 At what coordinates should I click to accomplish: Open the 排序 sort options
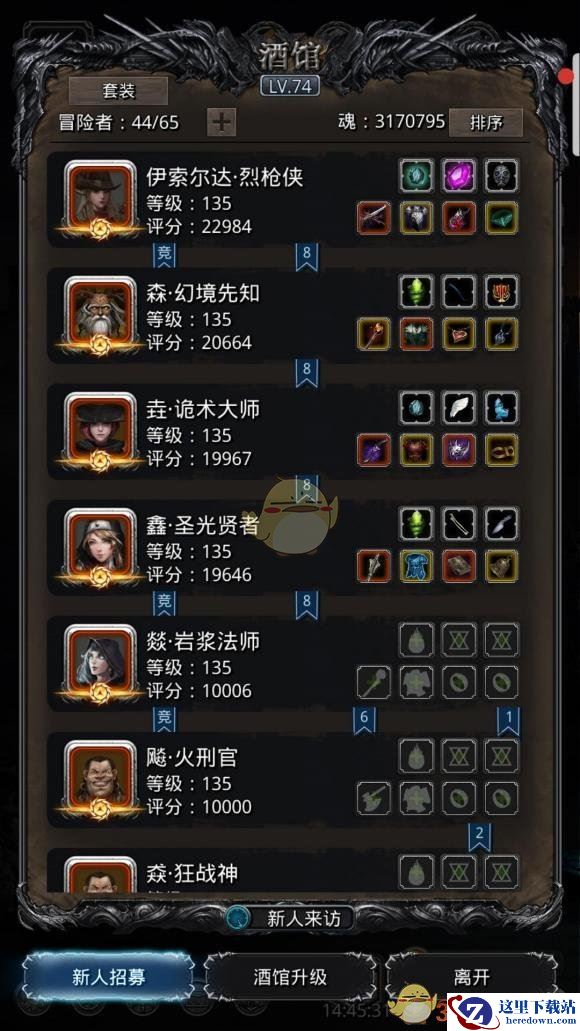point(486,122)
